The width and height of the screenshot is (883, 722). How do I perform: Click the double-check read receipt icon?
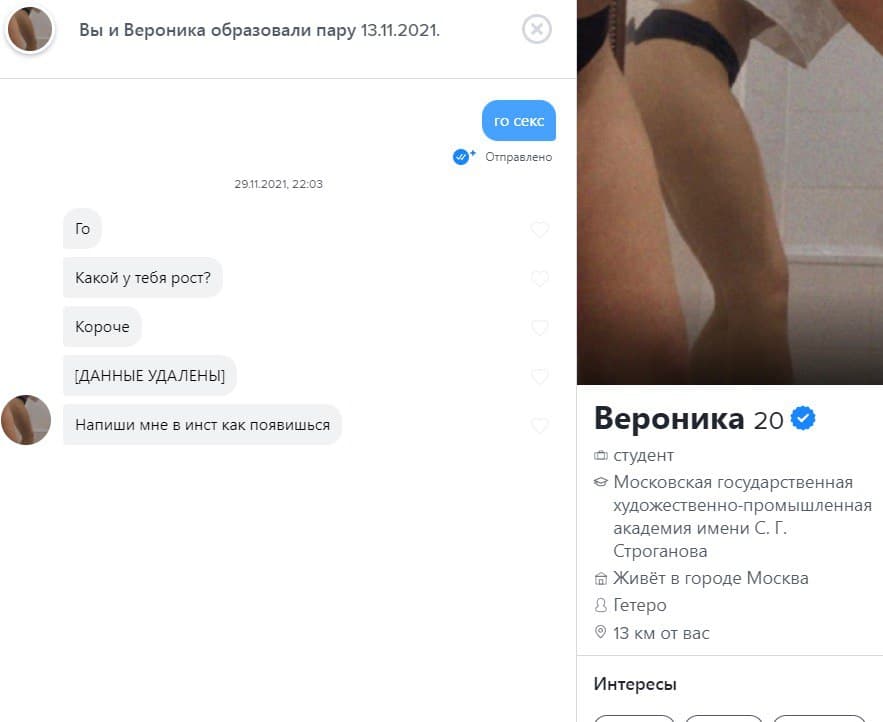(x=463, y=156)
